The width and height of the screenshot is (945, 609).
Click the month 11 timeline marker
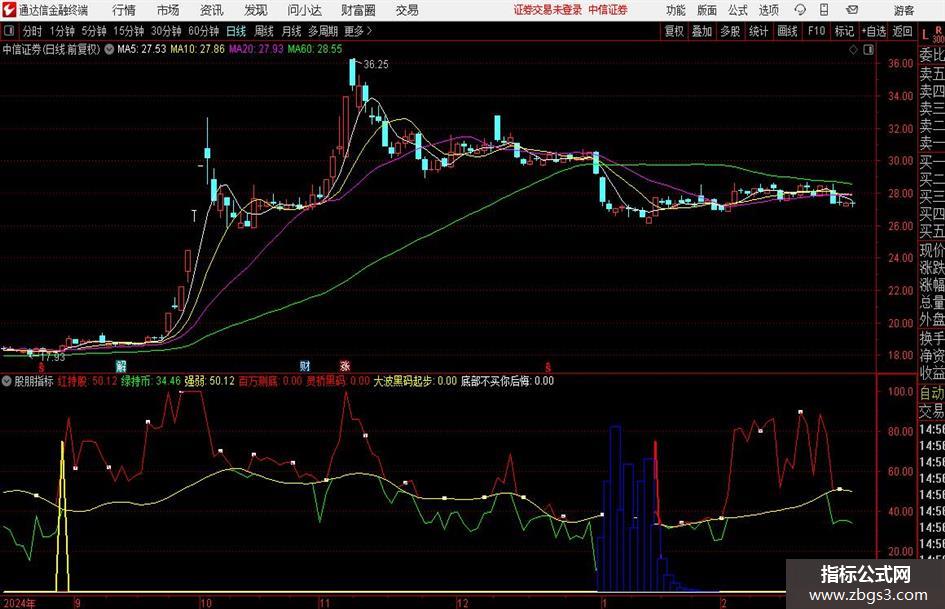[324, 603]
